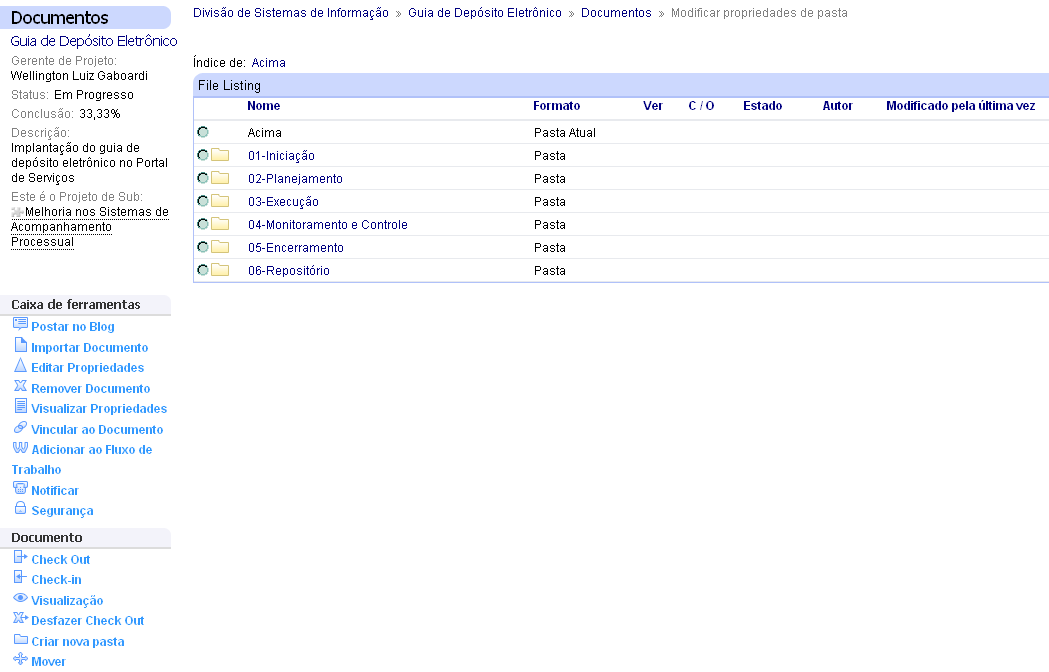Open the 03-Execução folder link
The height and width of the screenshot is (672, 1049).
click(283, 201)
